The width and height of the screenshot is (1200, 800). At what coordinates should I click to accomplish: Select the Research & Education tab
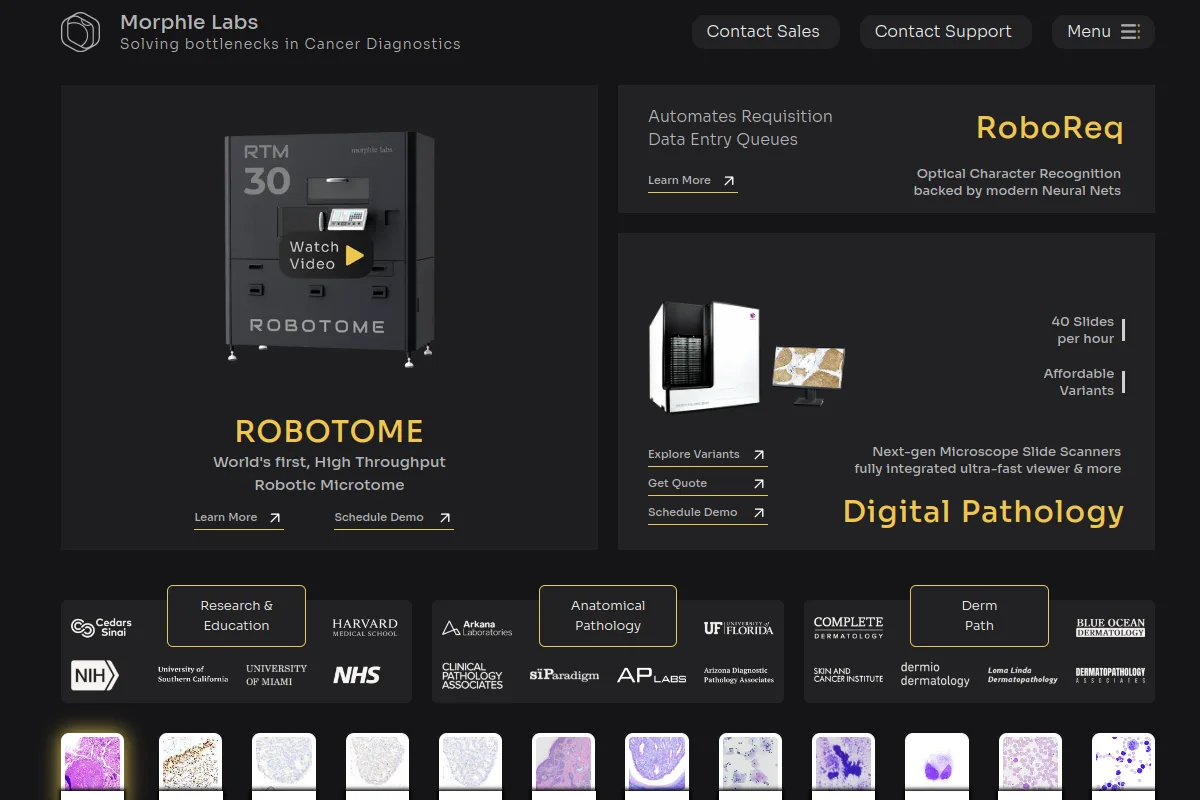point(236,616)
